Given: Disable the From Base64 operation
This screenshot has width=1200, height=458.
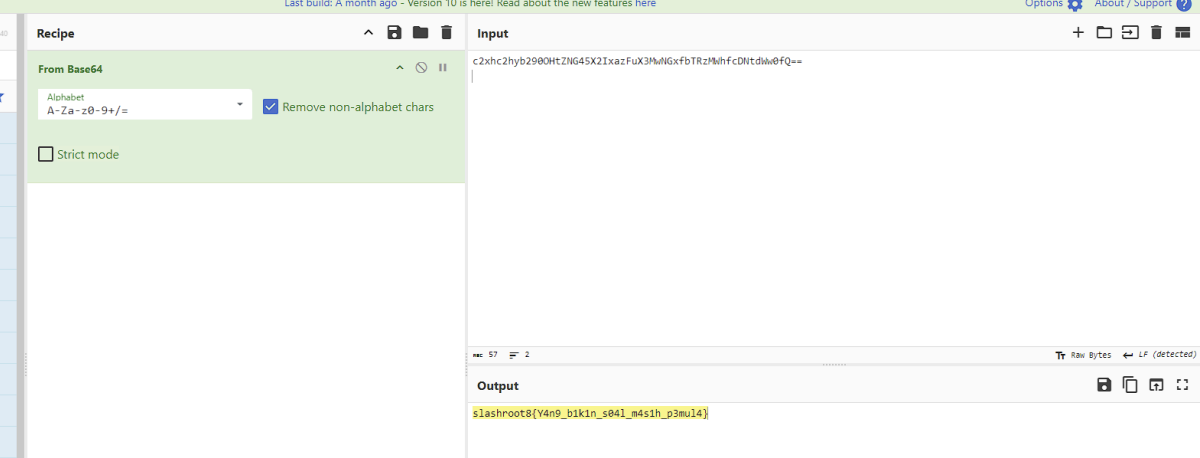Looking at the screenshot, I should point(421,68).
